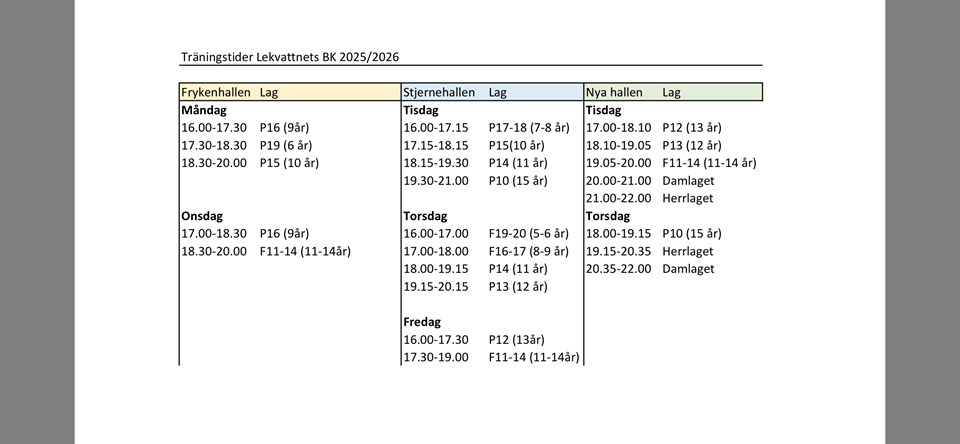Image resolution: width=960 pixels, height=444 pixels.
Task: Click the Lag header in the green Nya hallen section
Action: [x=671, y=92]
